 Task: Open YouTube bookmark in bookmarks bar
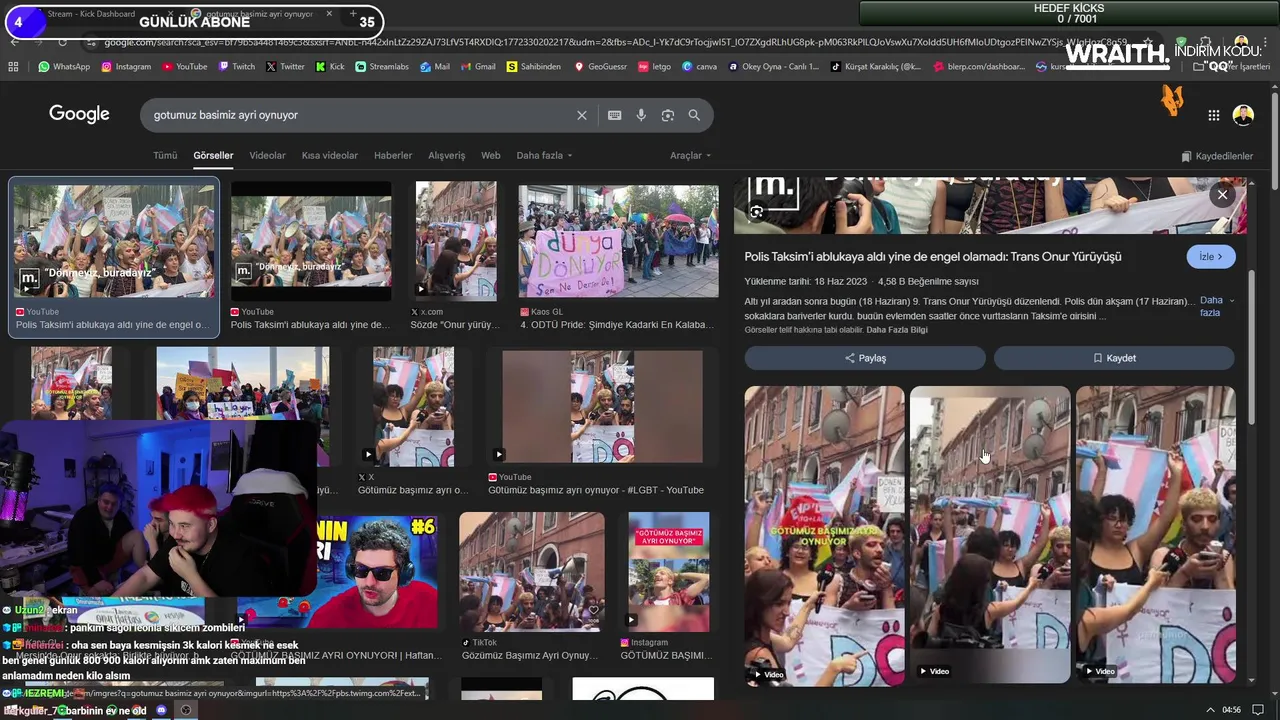[x=184, y=67]
